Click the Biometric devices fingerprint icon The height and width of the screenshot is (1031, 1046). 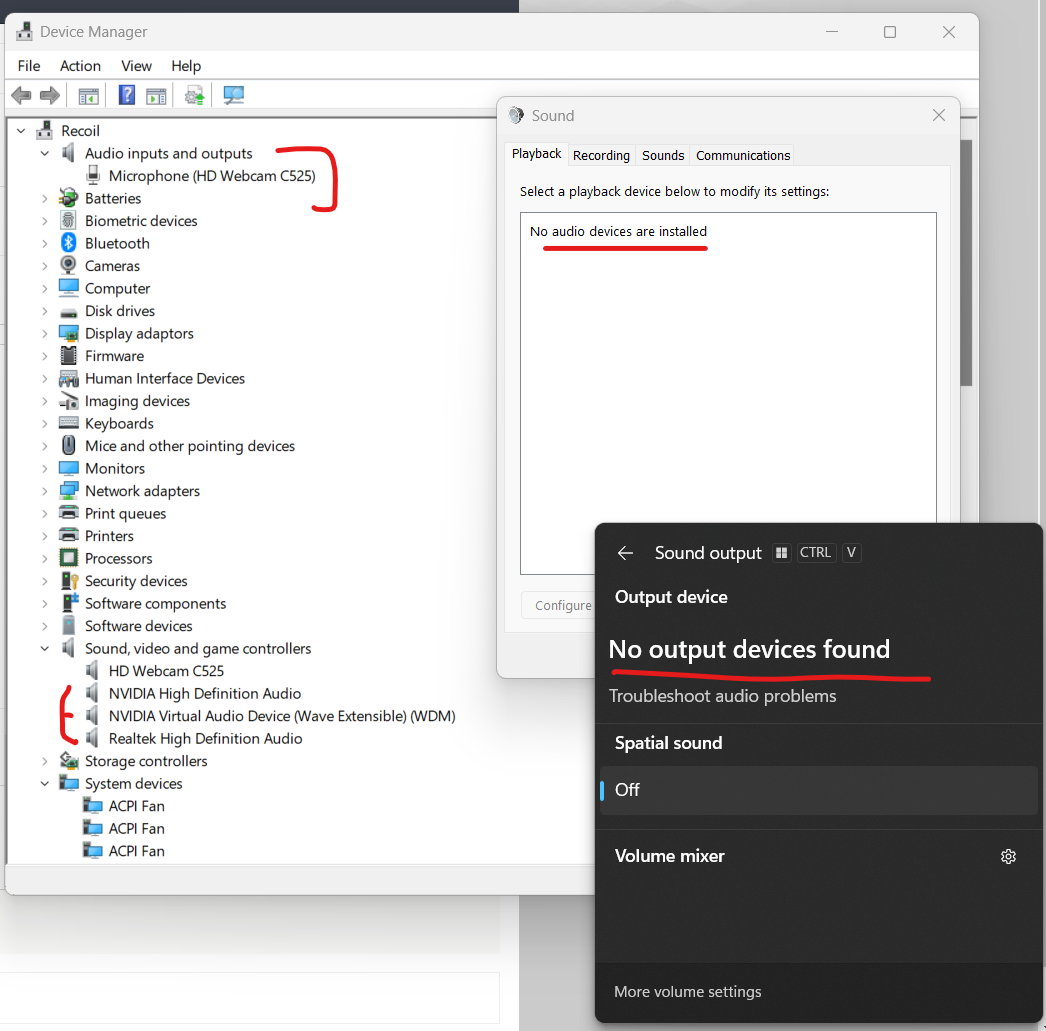coord(68,221)
